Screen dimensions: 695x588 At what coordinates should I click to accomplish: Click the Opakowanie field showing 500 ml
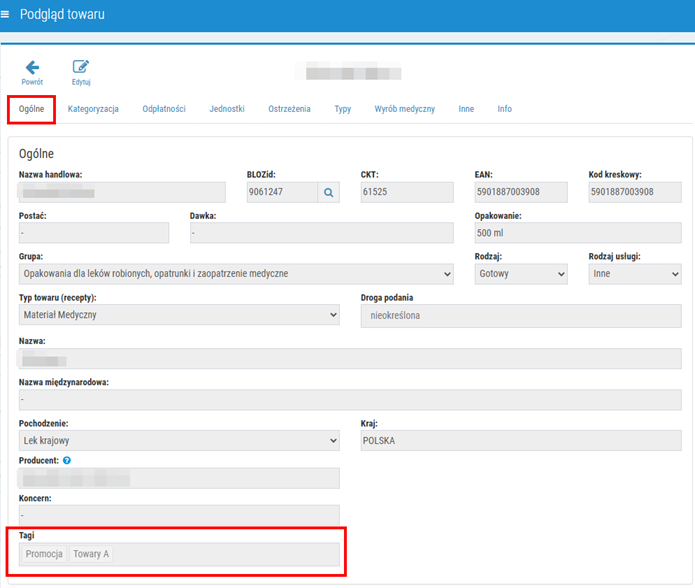tap(578, 233)
